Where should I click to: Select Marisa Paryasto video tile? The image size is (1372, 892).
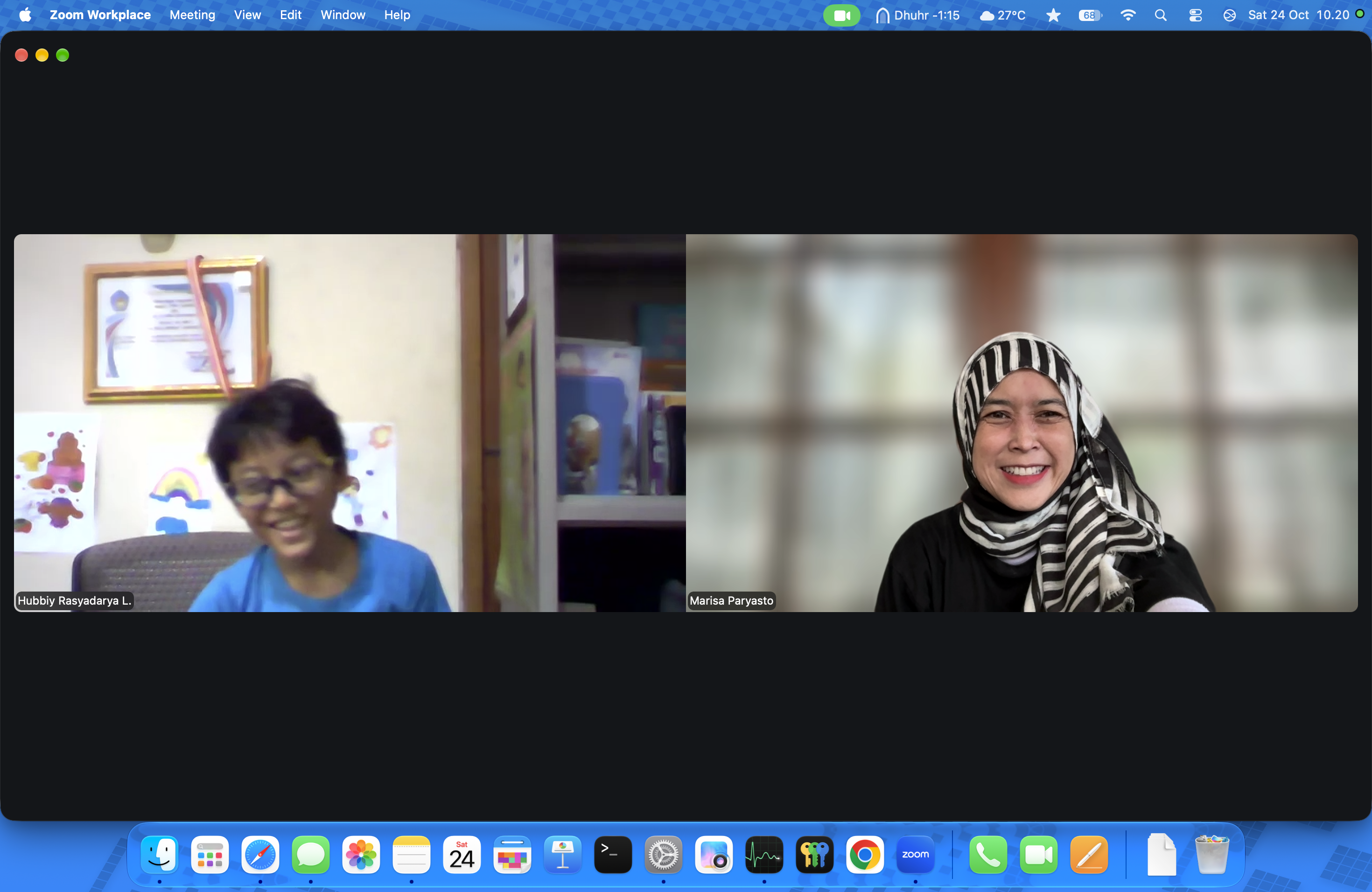1022,422
